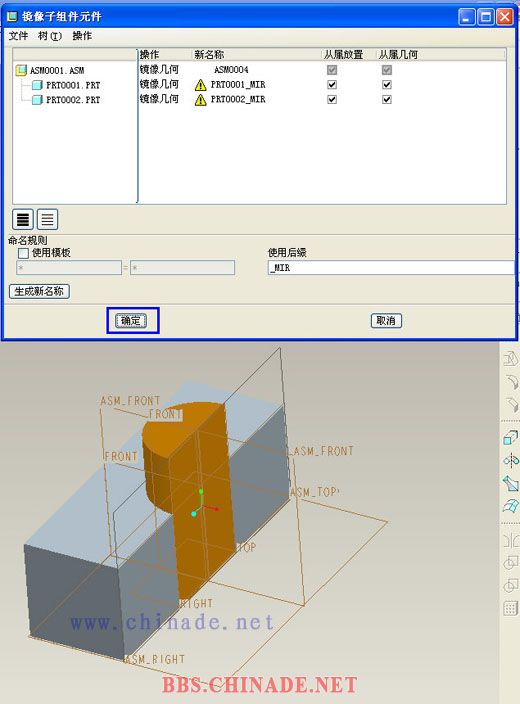Viewport: 520px width, 704px height.
Task: Click the mirror tool icon in right toolbar
Action: coord(511,540)
